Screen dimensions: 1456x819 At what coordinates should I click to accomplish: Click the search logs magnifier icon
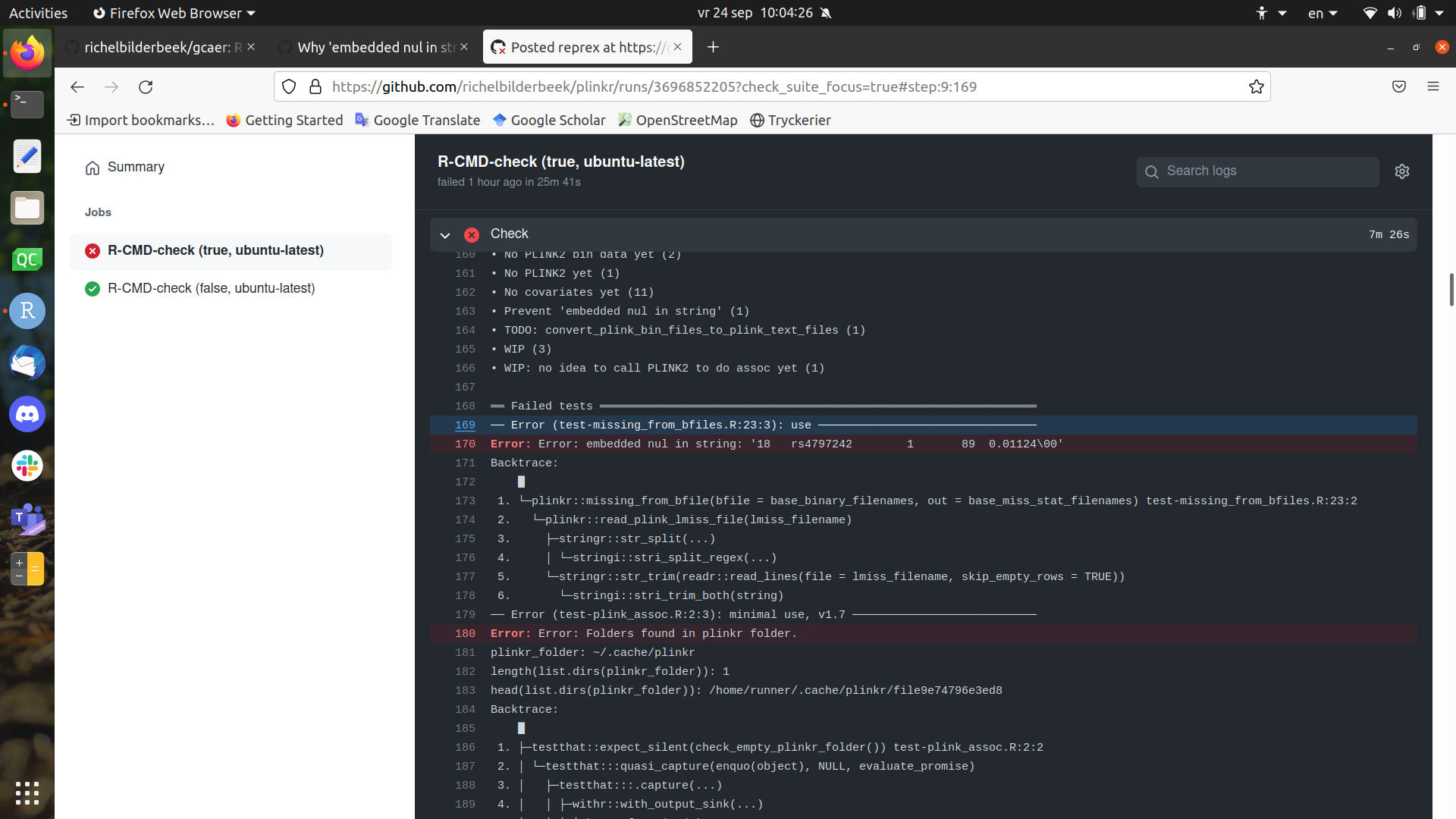click(1152, 172)
